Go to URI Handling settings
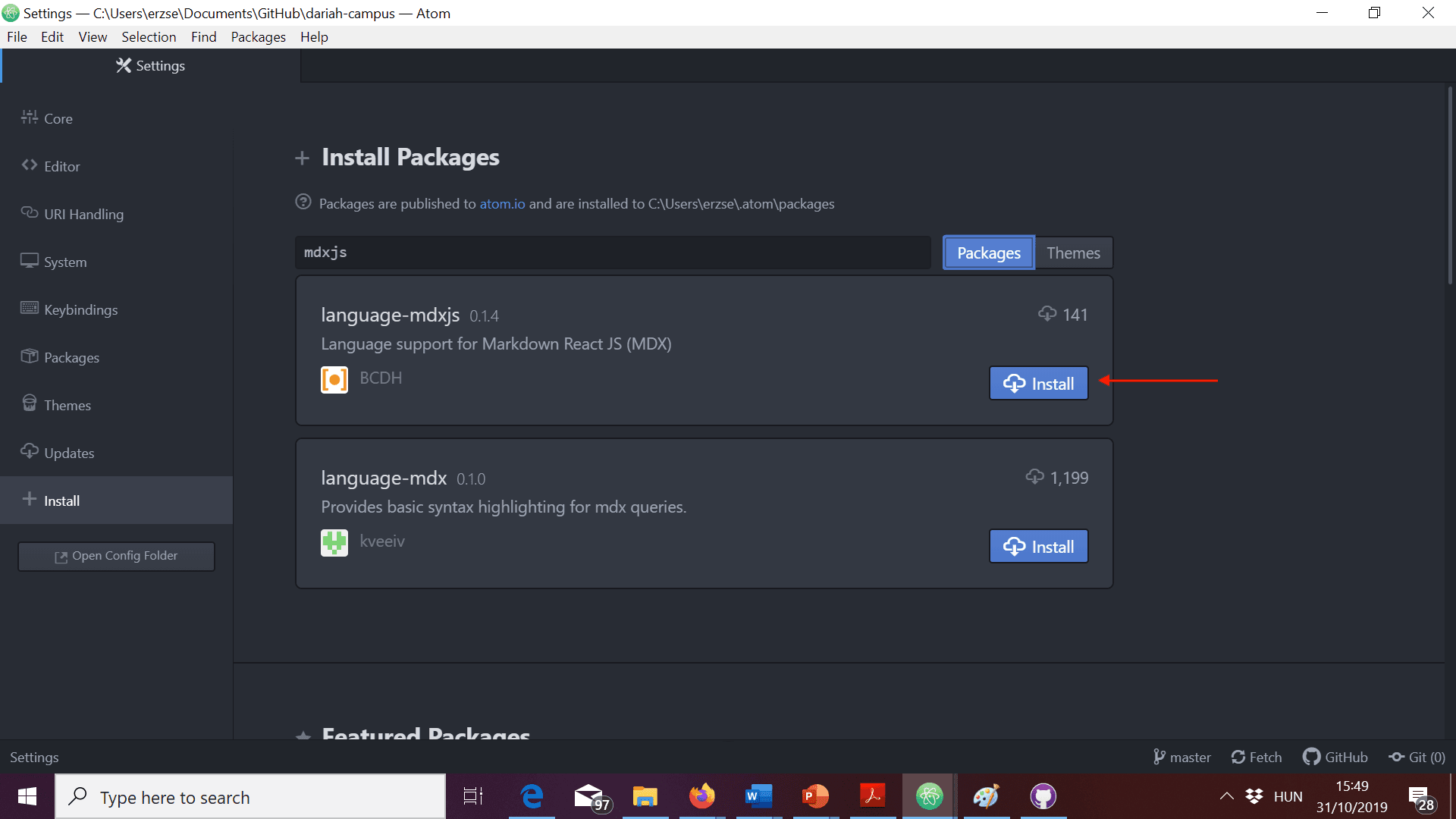This screenshot has height=819, width=1456. [83, 214]
